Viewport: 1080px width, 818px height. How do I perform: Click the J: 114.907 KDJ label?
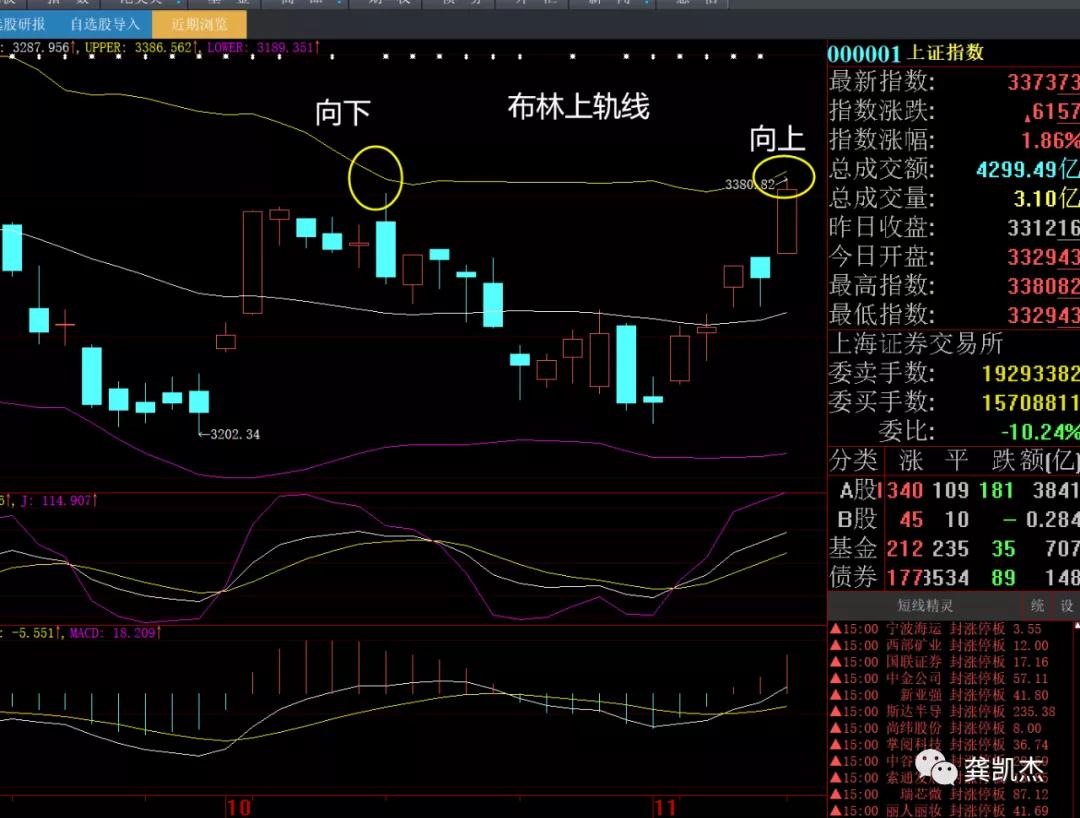click(x=59, y=501)
